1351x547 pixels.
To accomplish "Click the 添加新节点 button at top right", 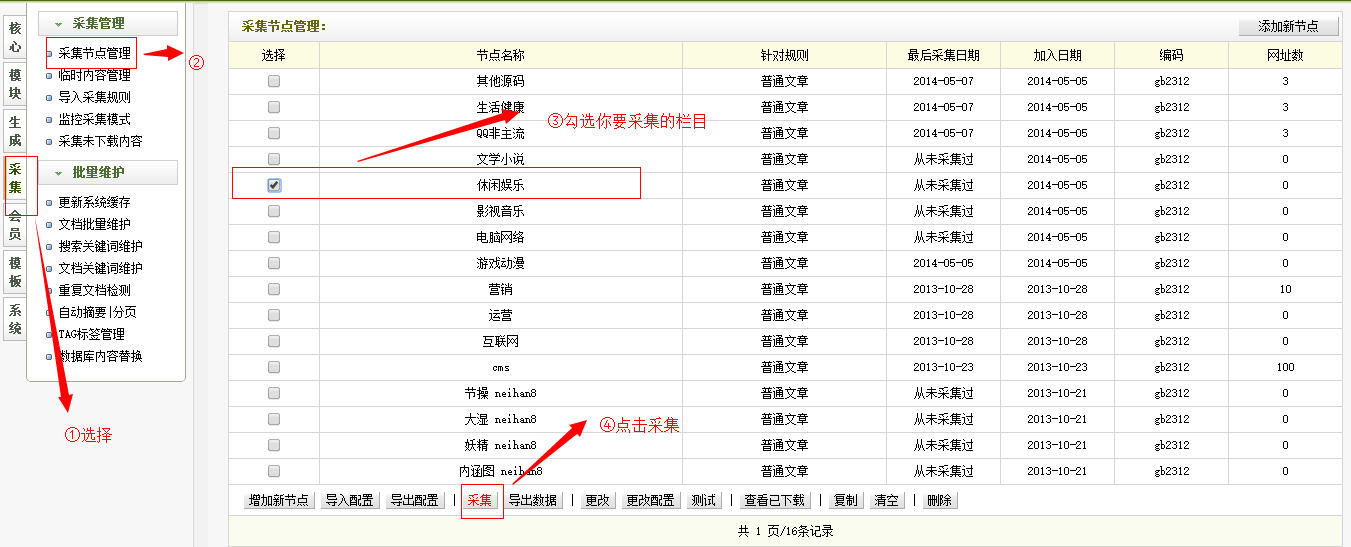I will point(1288,26).
